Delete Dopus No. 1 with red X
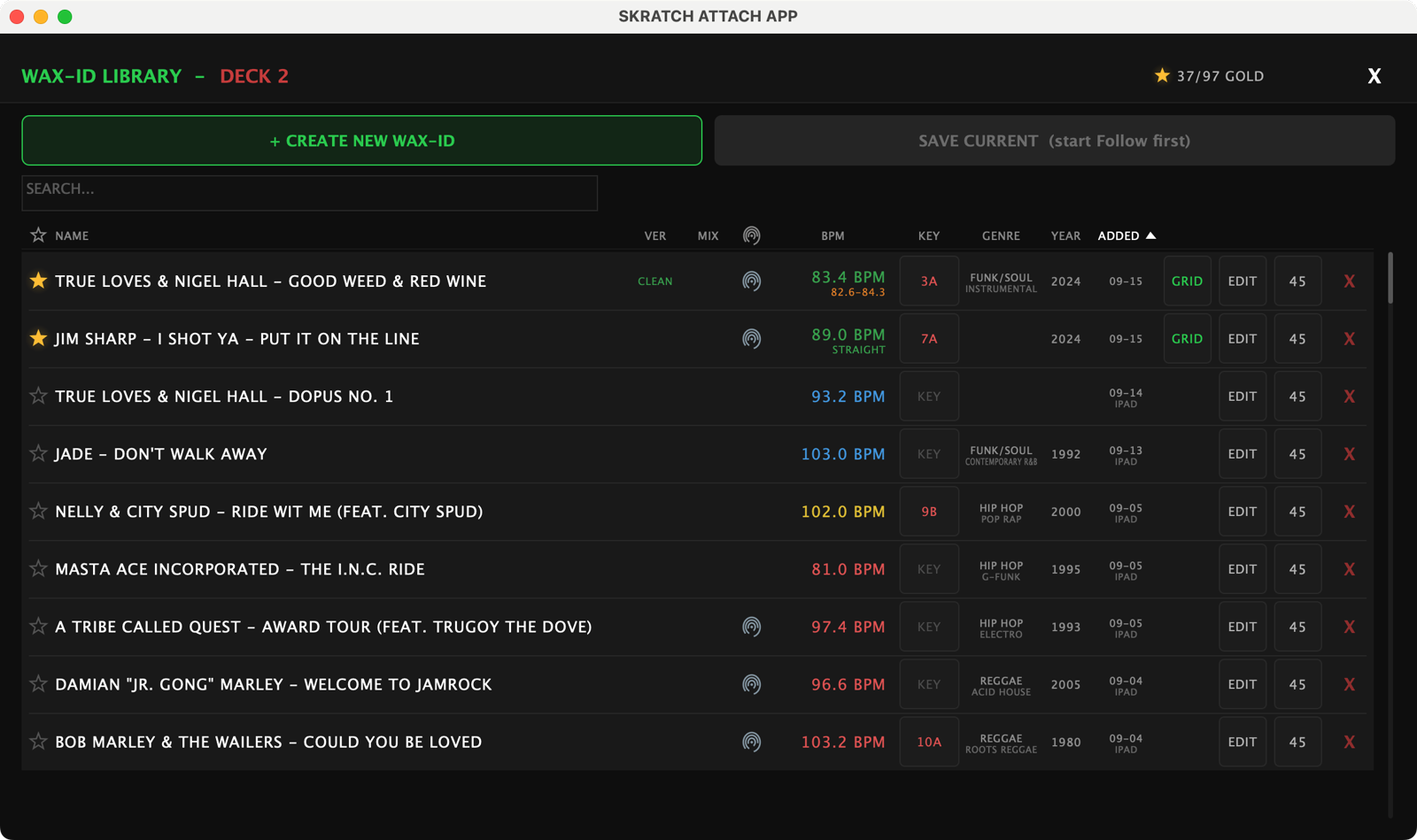This screenshot has width=1417, height=840. click(1350, 397)
